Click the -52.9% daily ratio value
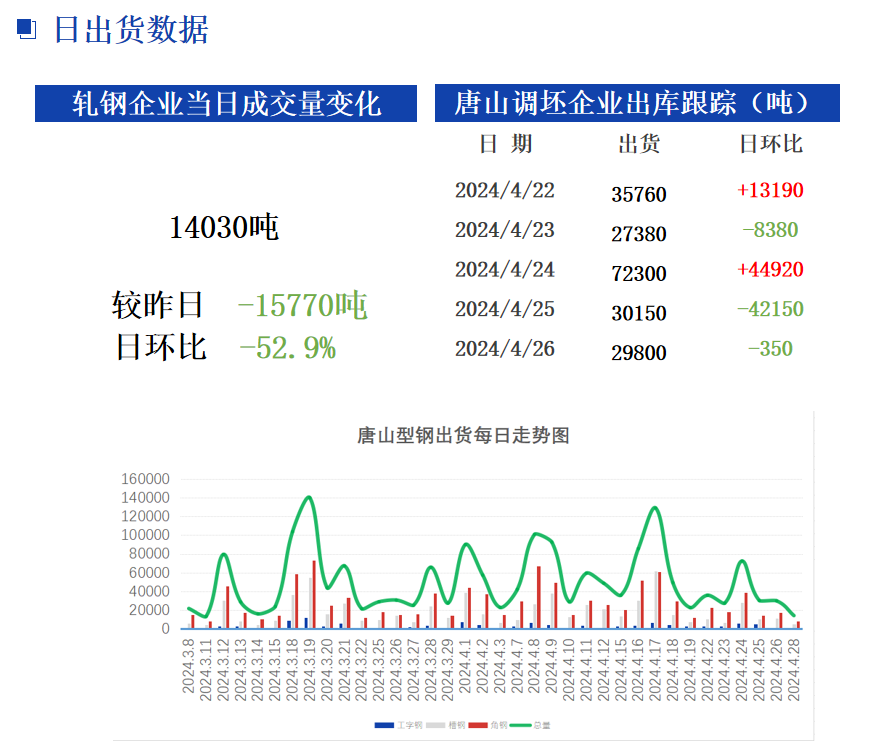The image size is (869, 741). 287,348
